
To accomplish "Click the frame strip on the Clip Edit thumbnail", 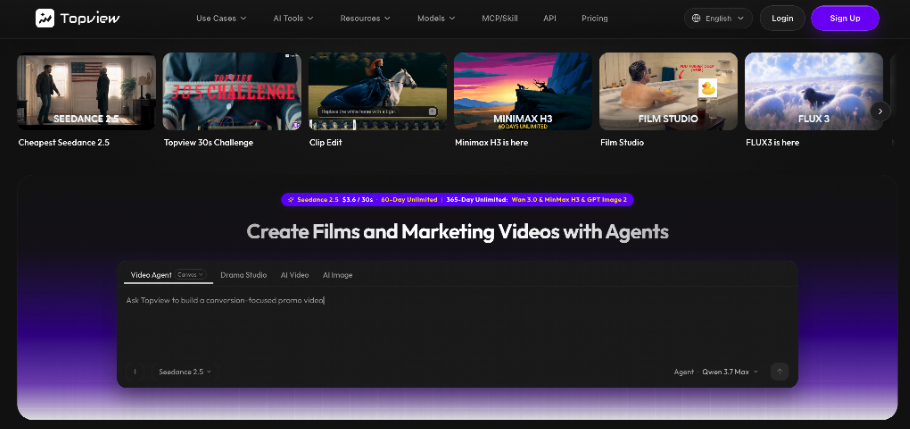I will tap(378, 125).
